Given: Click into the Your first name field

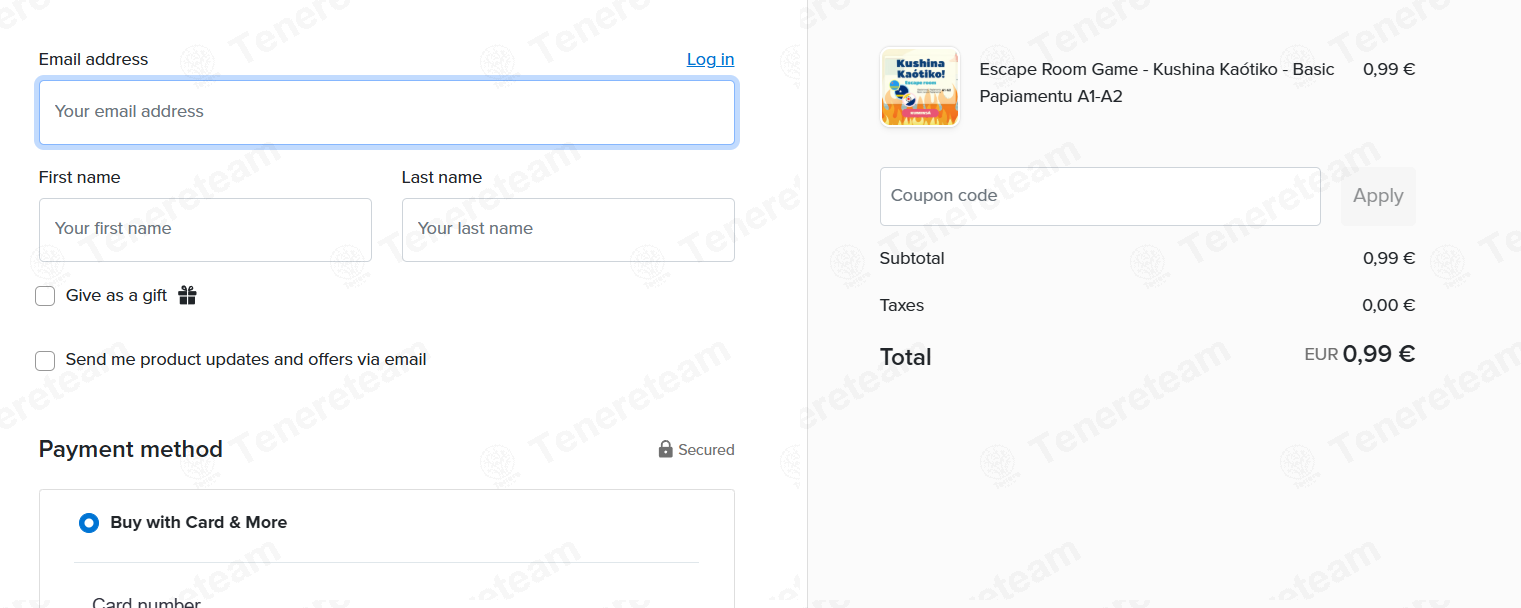Looking at the screenshot, I should pos(205,230).
